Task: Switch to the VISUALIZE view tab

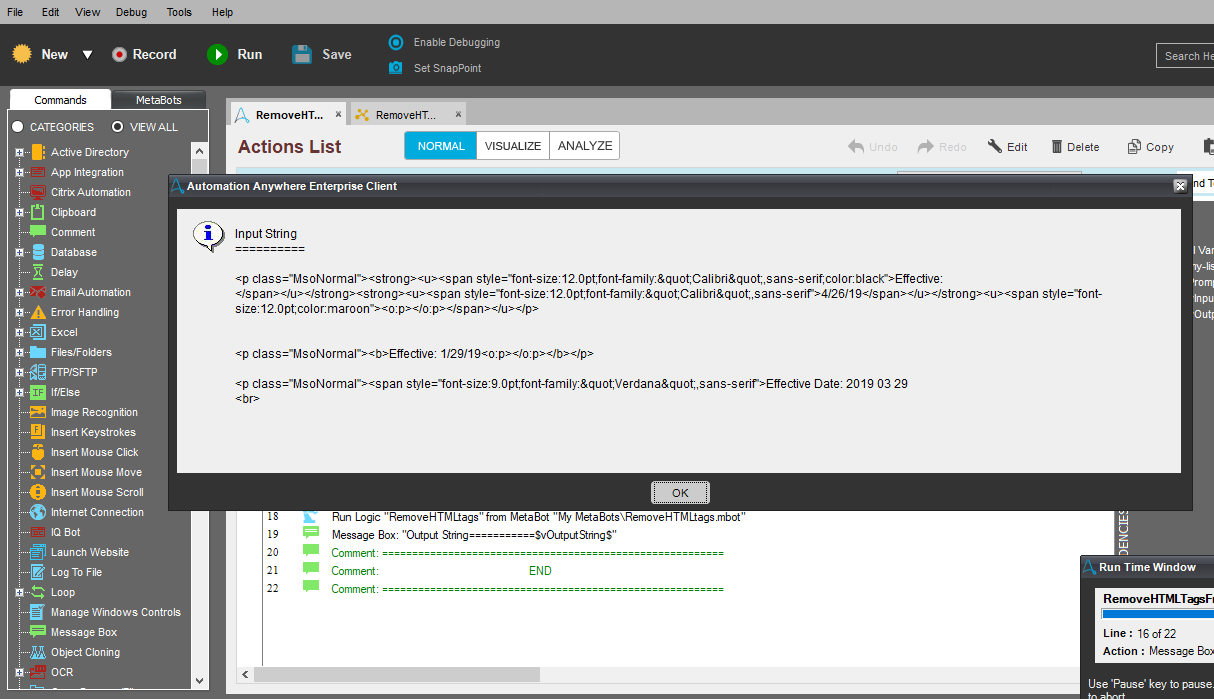Action: tap(513, 146)
